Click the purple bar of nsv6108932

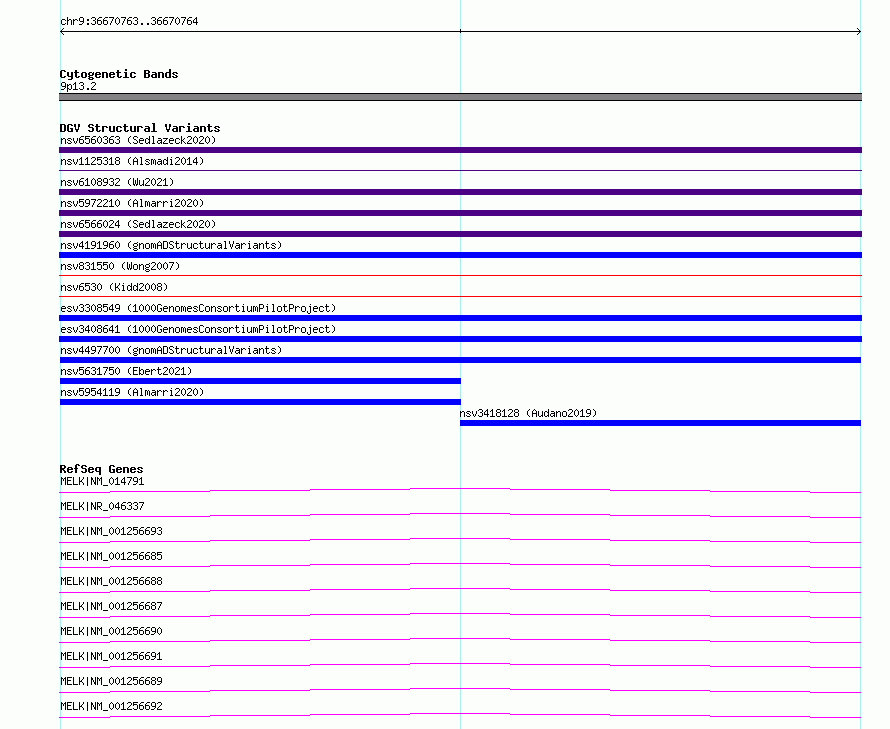tap(460, 192)
